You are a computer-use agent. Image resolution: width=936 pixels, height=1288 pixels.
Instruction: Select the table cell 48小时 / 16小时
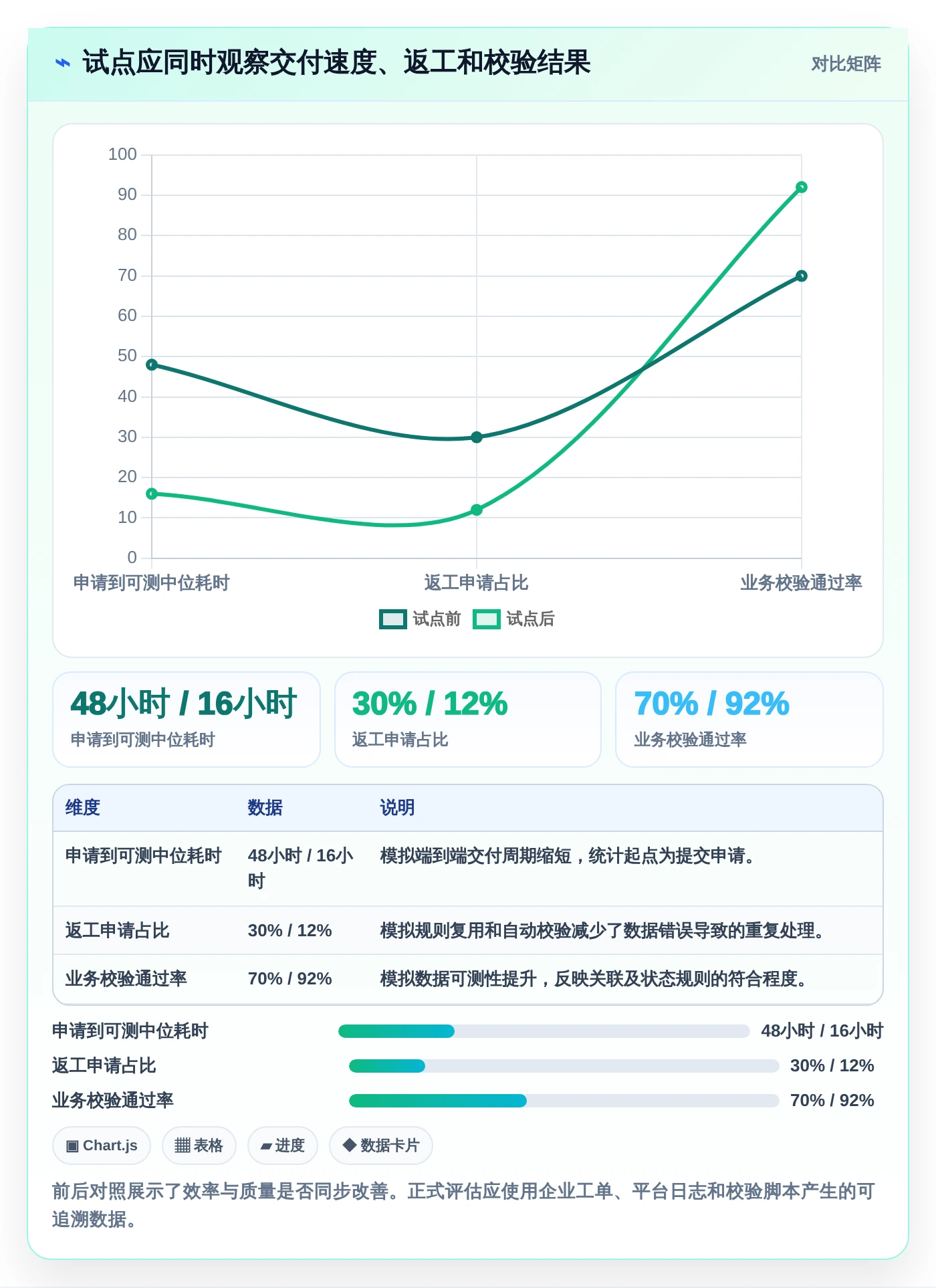301,868
